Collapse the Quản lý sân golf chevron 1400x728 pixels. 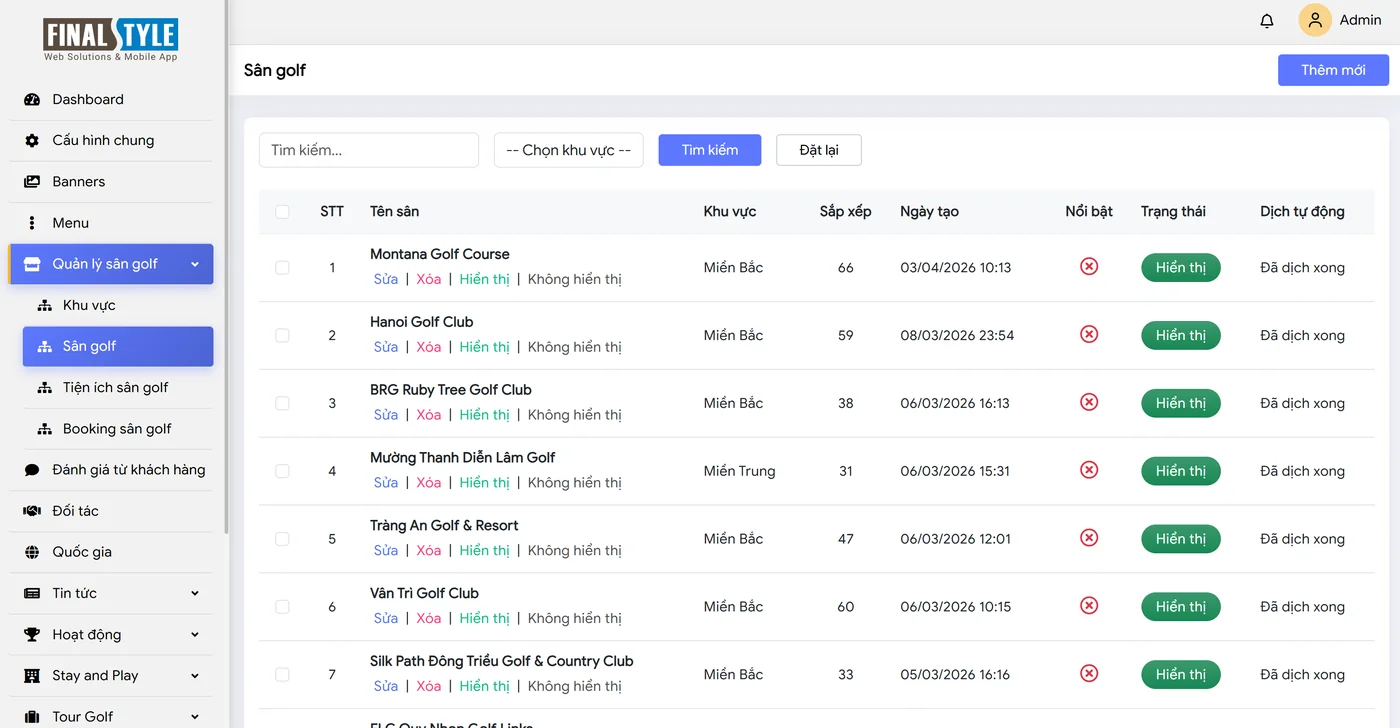click(x=195, y=264)
